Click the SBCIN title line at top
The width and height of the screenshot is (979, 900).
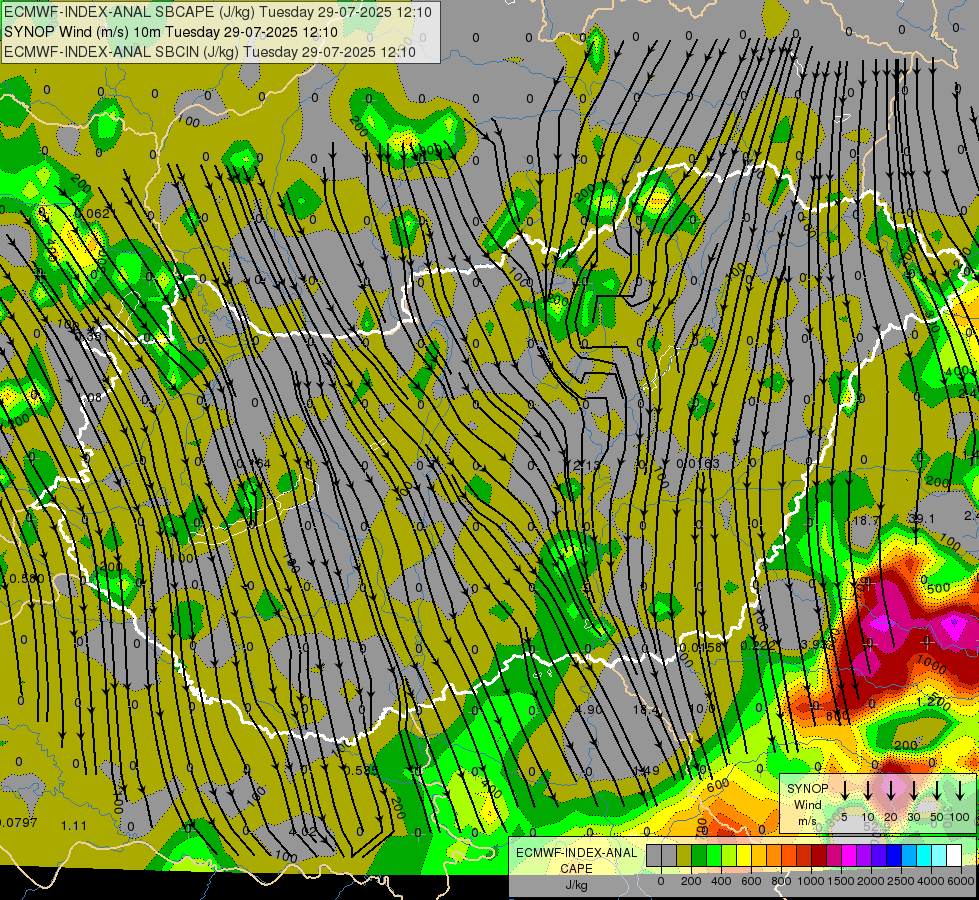point(210,52)
